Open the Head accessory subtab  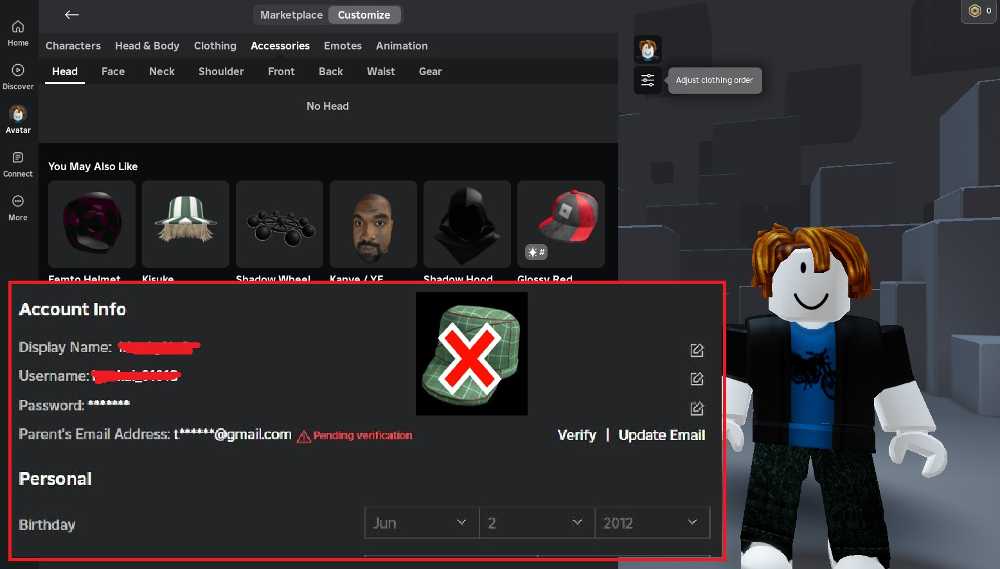point(65,71)
